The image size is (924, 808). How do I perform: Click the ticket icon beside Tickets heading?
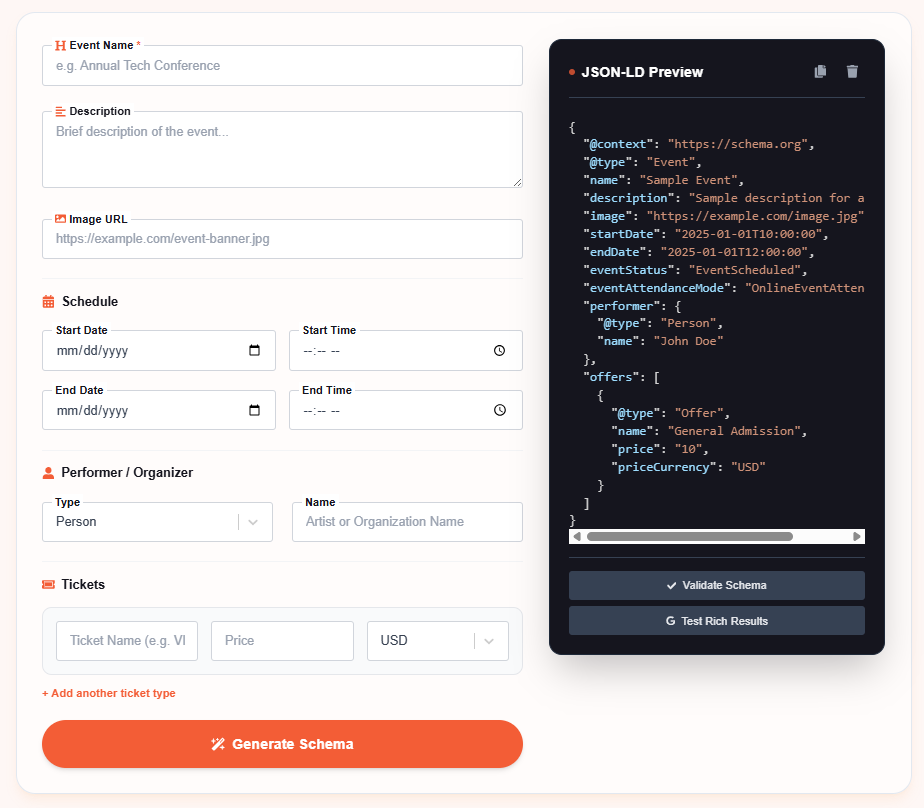pos(47,583)
